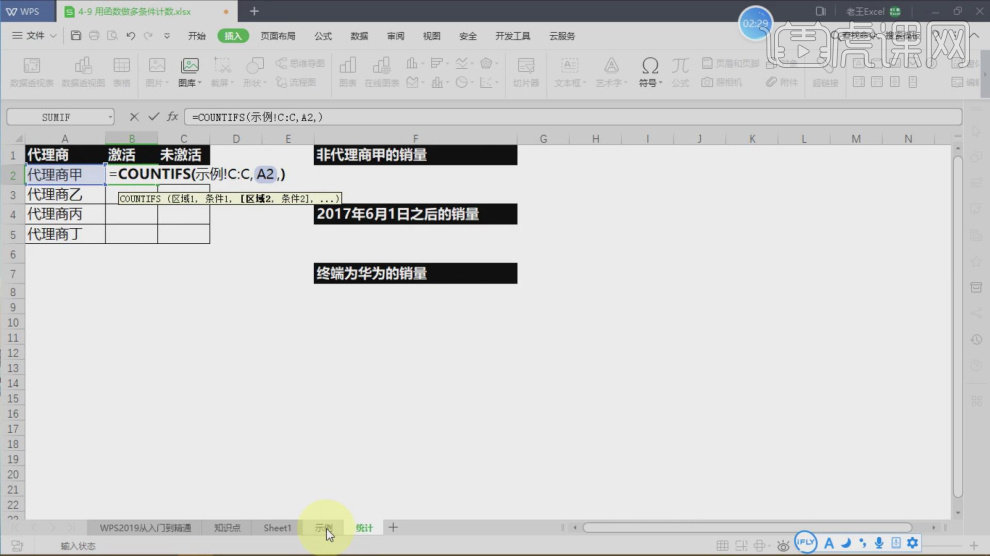
Task: Open the bar chart type dropdown
Action: pos(438,63)
